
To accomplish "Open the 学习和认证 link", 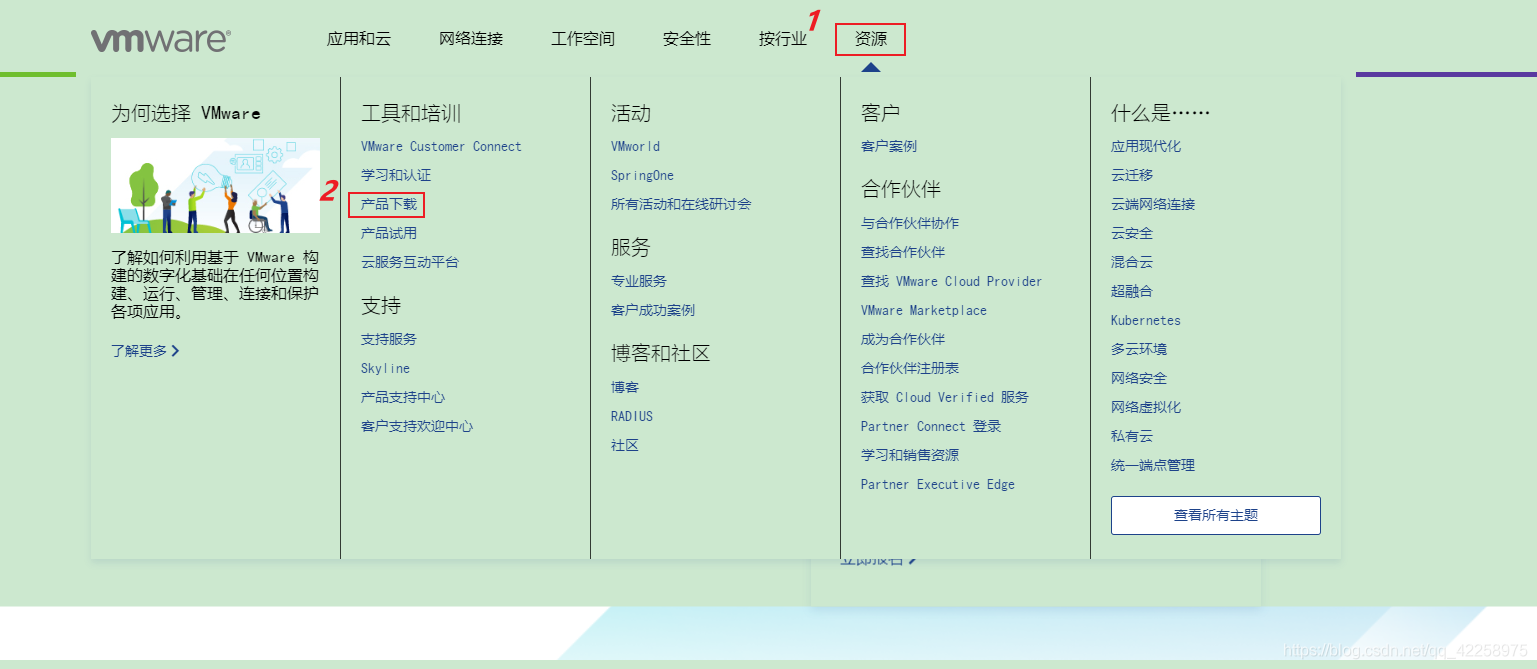I will pyautogui.click(x=396, y=175).
